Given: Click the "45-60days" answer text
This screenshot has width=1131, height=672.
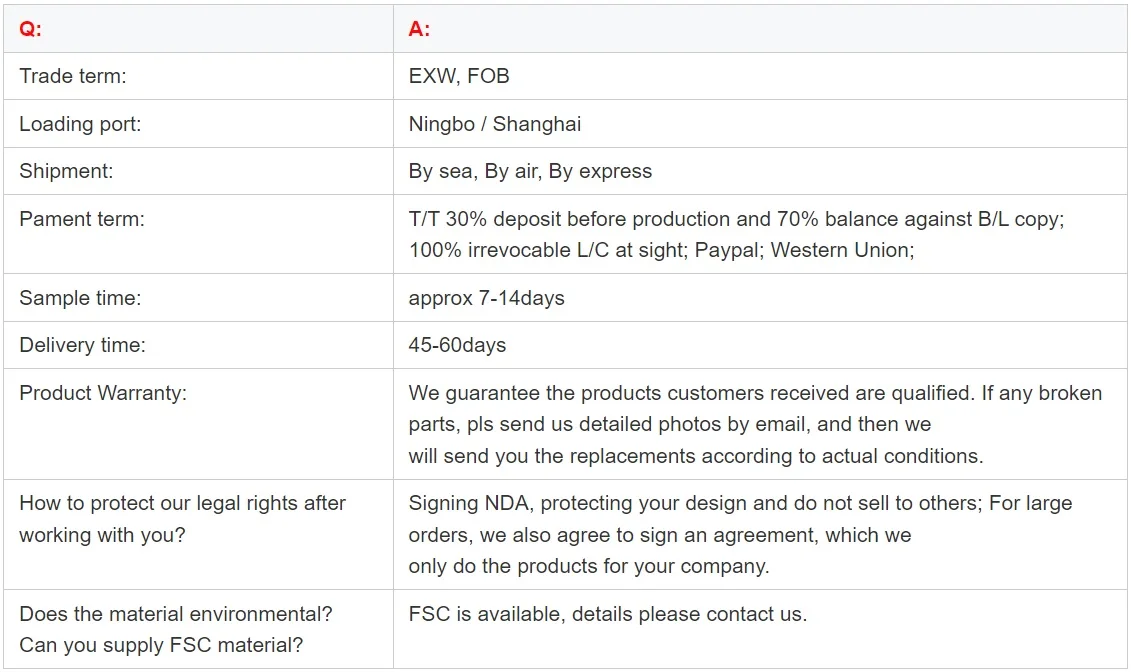Looking at the screenshot, I should coord(457,345).
